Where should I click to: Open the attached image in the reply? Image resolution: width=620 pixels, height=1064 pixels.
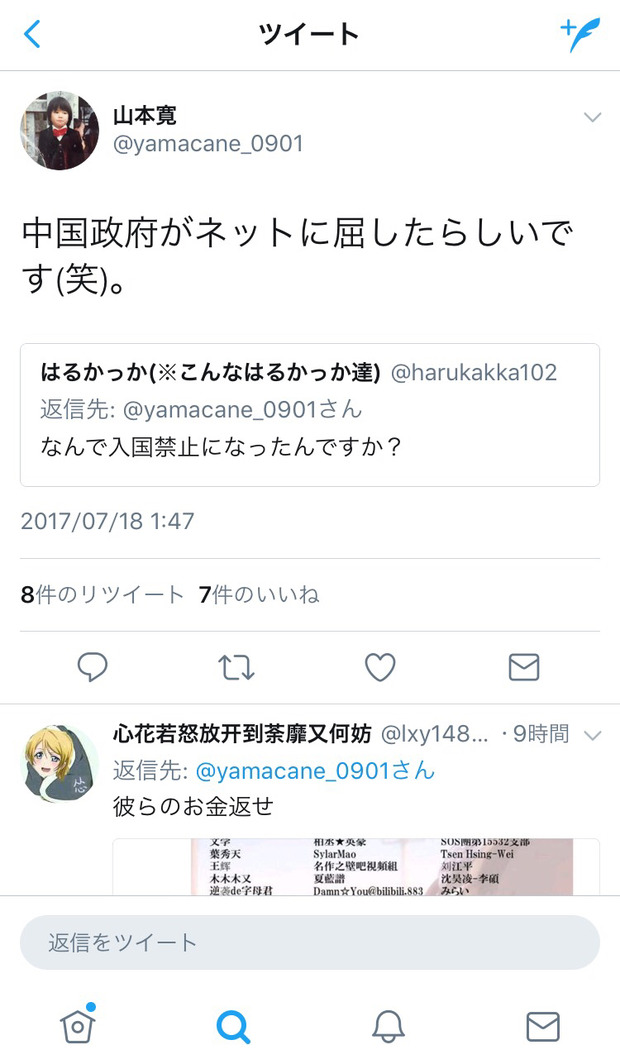coord(356,867)
